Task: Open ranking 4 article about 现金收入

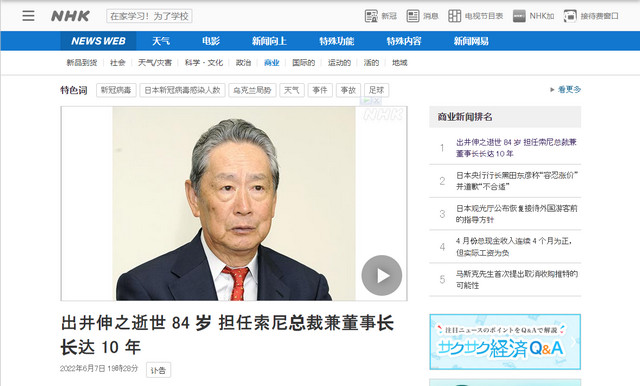Action: pyautogui.click(x=513, y=247)
